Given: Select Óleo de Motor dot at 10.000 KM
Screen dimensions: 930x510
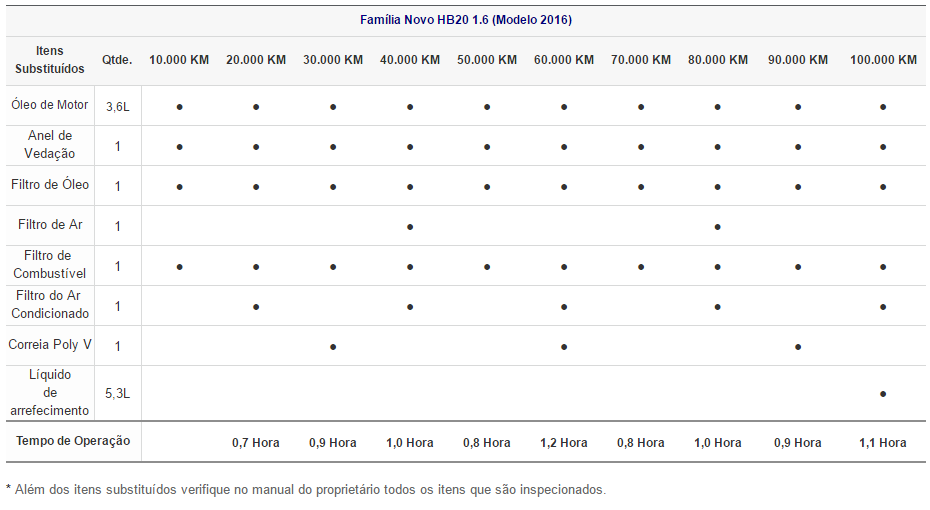Looking at the screenshot, I should (x=179, y=107).
